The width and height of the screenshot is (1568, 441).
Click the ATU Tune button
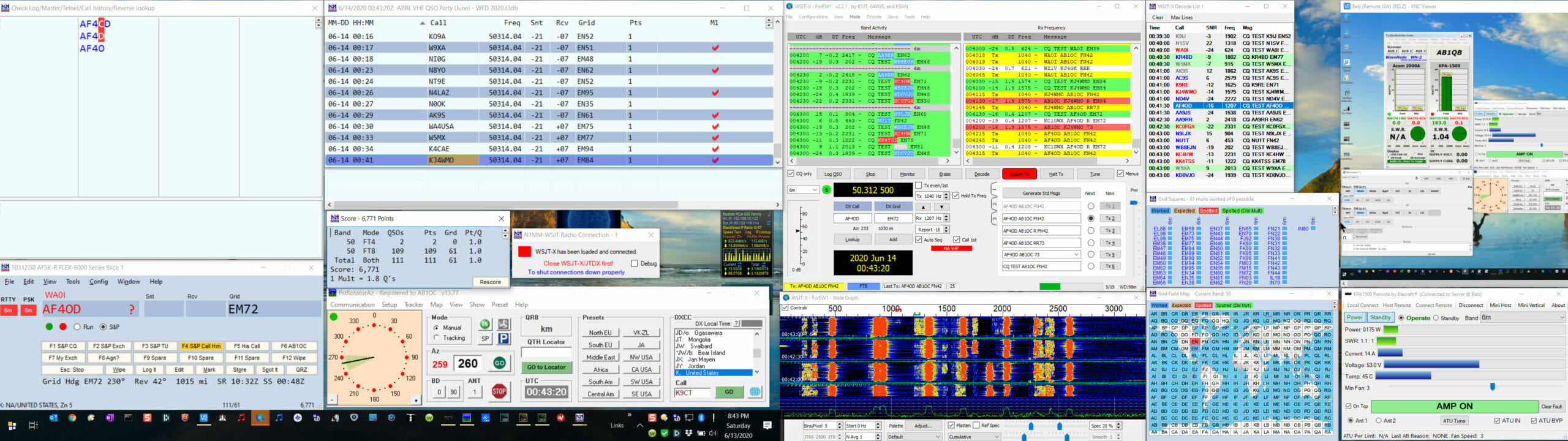[x=1454, y=421]
